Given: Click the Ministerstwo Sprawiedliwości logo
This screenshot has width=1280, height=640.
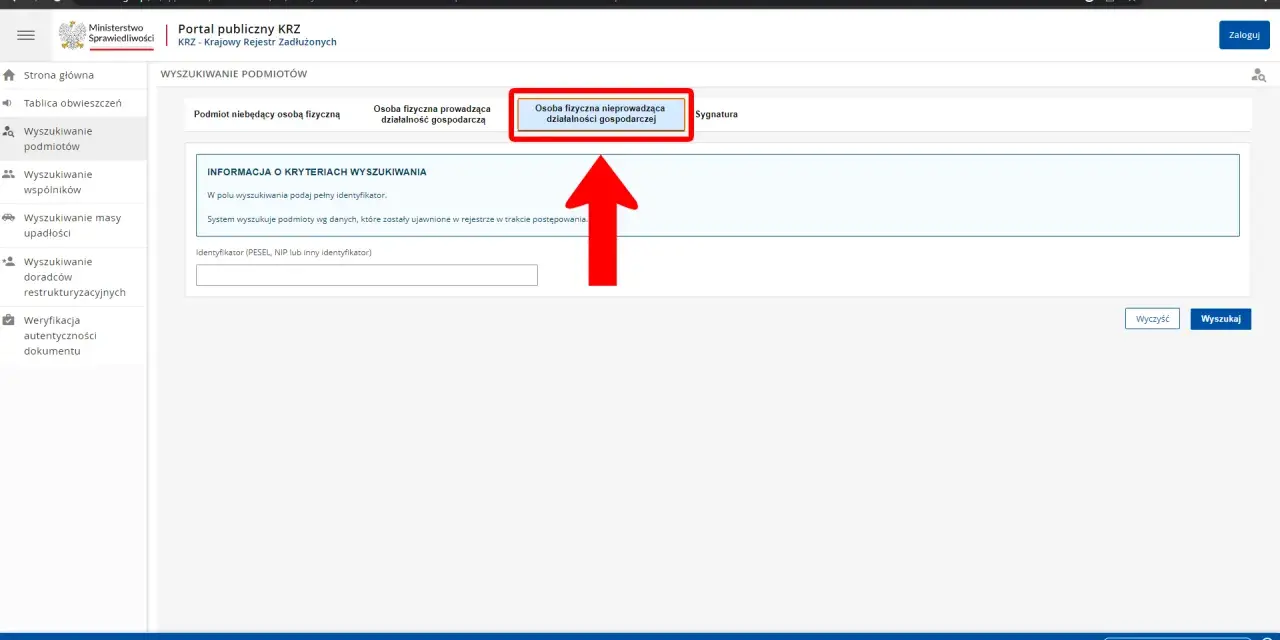Looking at the screenshot, I should click(106, 35).
